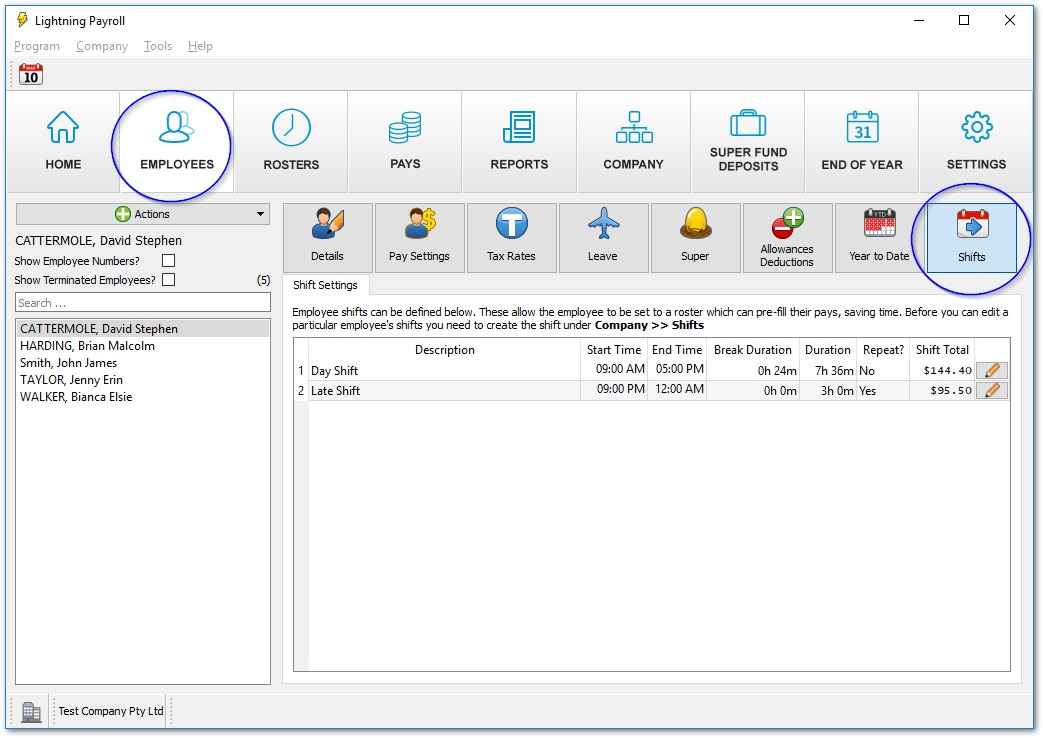The width and height of the screenshot is (1043, 738).
Task: Enable Show Terminated Employees checkbox
Action: pos(168,279)
